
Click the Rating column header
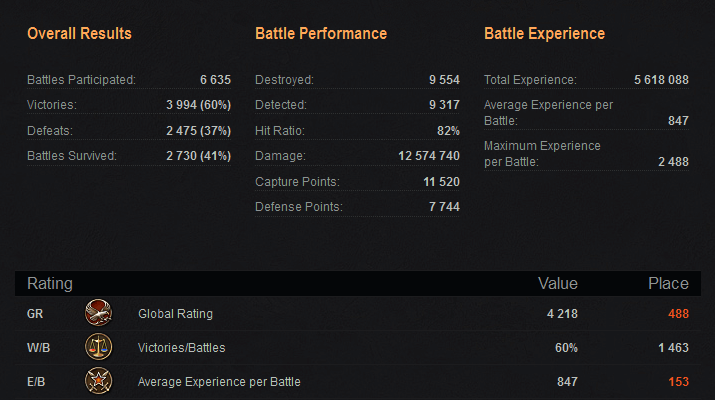tap(49, 284)
